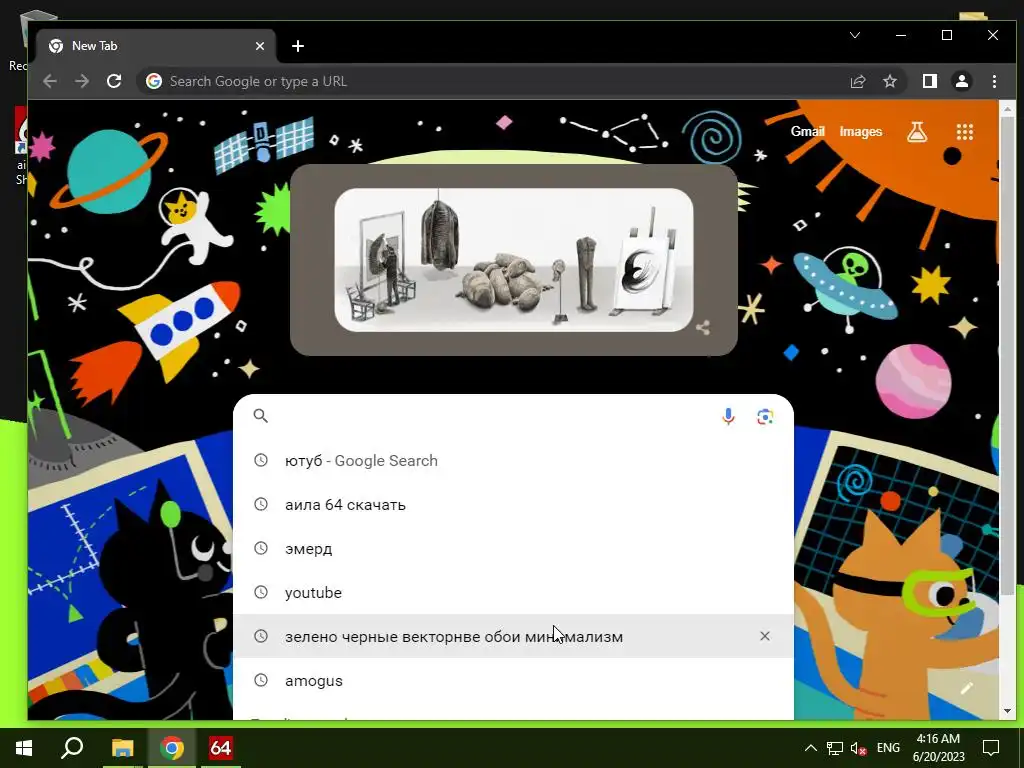Go back with the back arrow
1024x768 pixels.
[50, 81]
